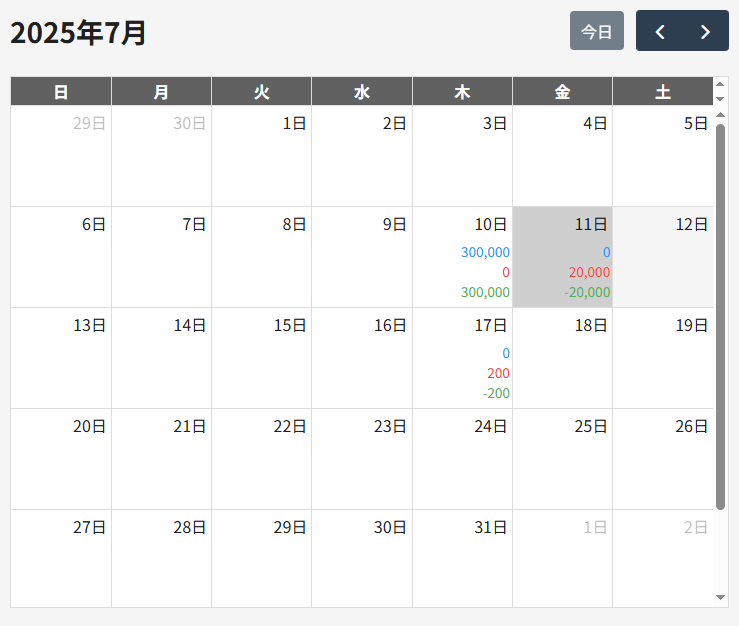Click scroll up arrow of calendar body

720,115
